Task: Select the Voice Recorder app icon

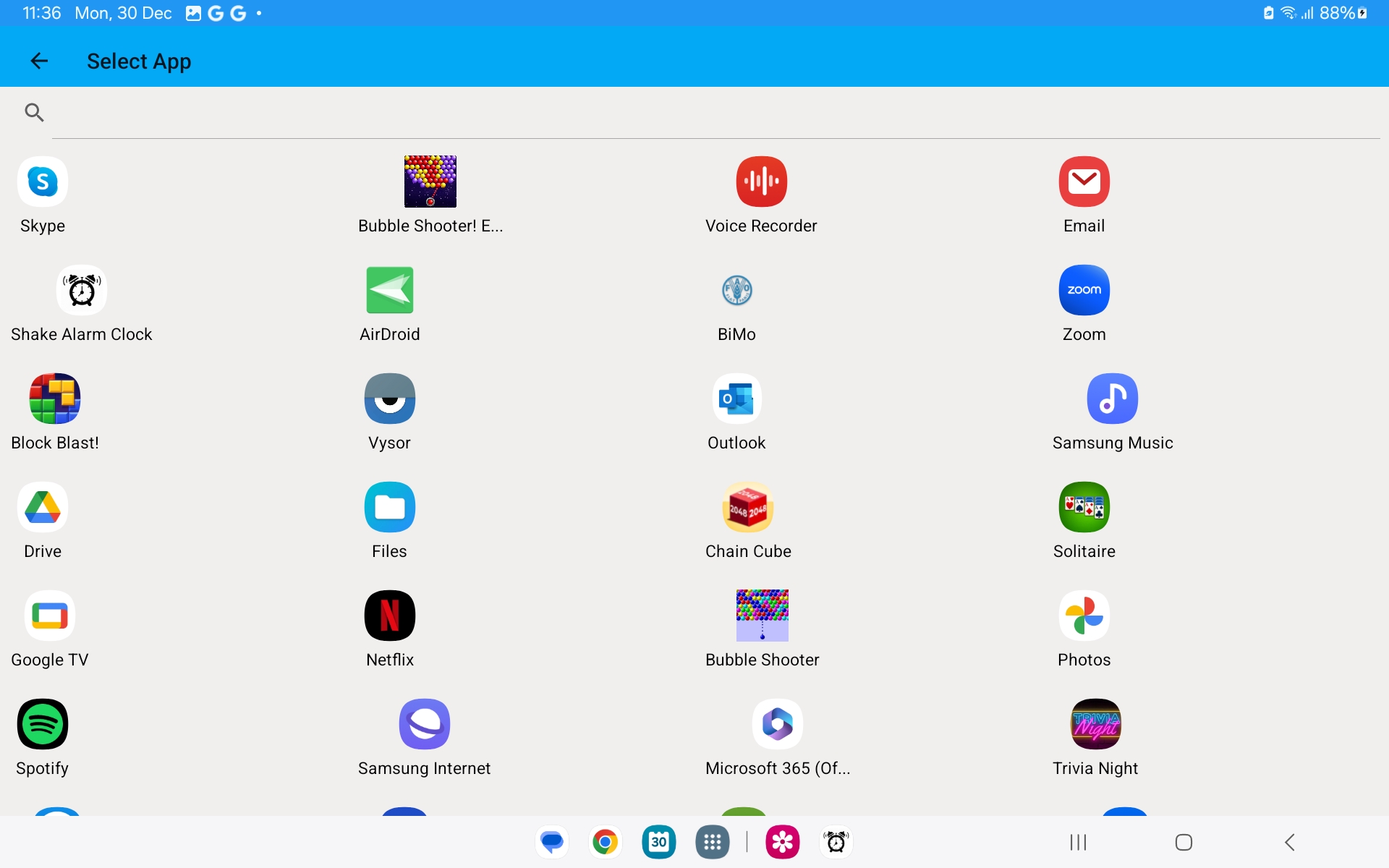Action: (762, 182)
